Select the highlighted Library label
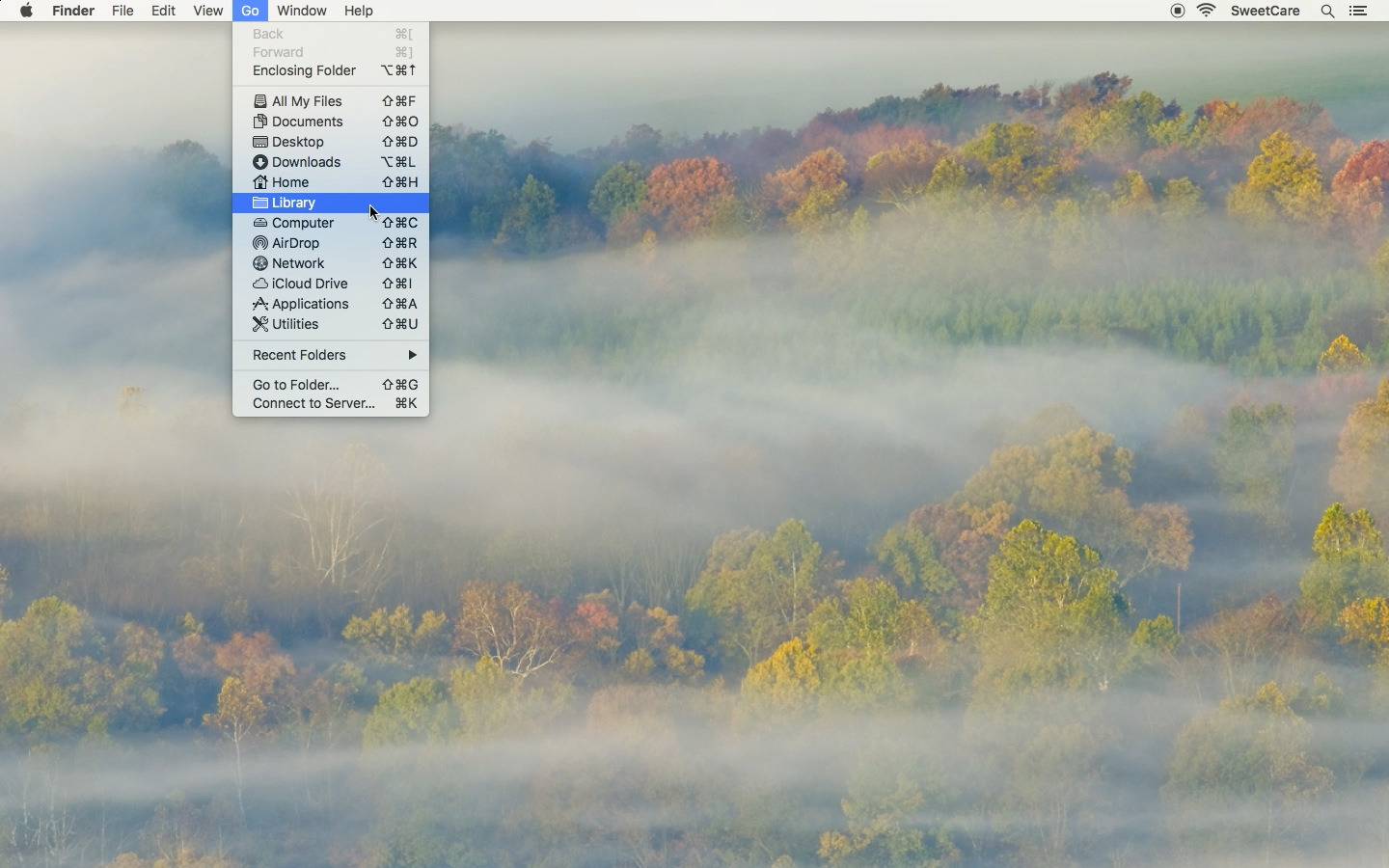The width and height of the screenshot is (1389, 868). tap(294, 203)
